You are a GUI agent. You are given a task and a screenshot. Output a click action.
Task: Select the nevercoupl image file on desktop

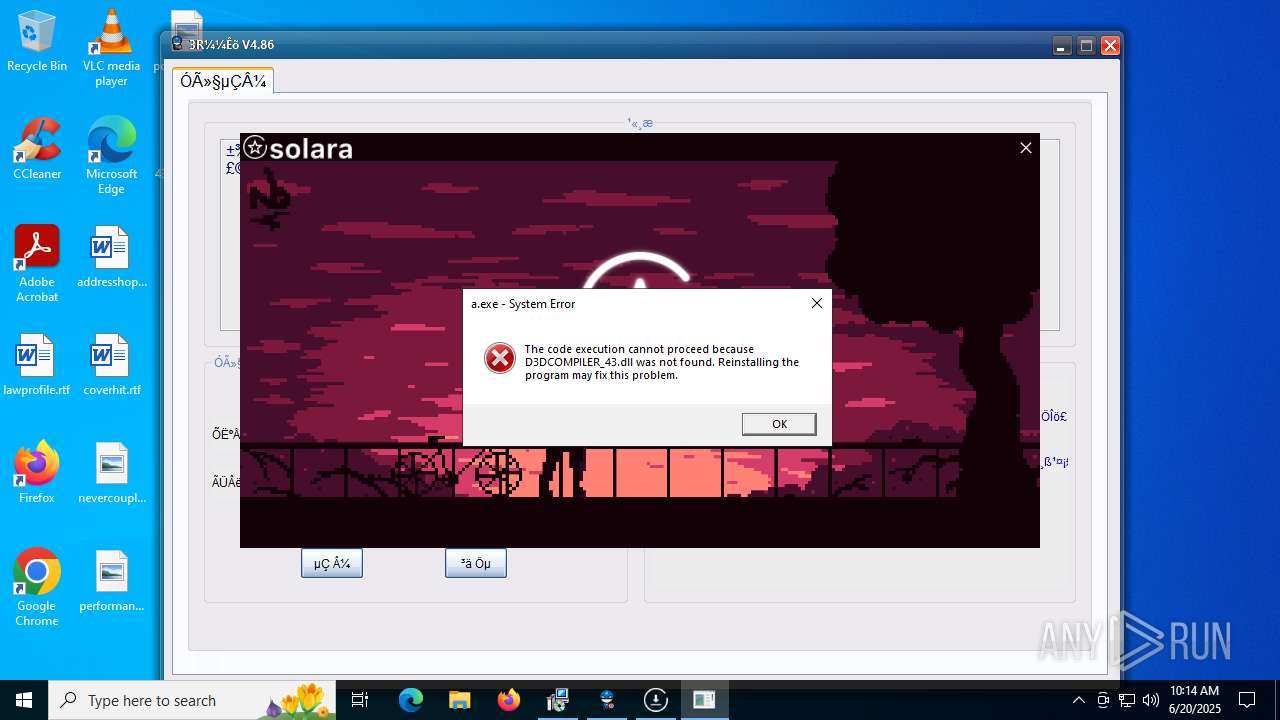click(x=111, y=473)
